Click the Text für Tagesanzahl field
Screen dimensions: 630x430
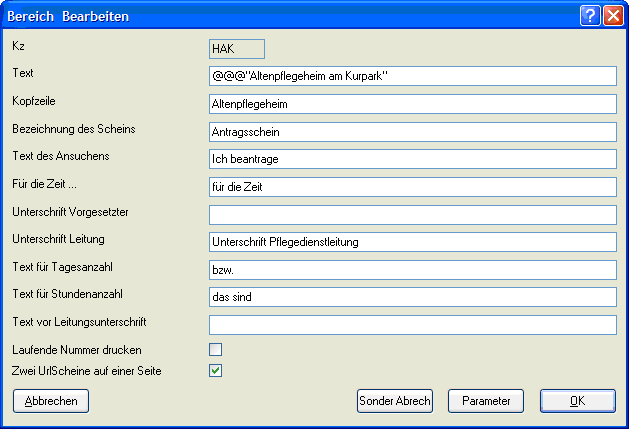point(412,270)
